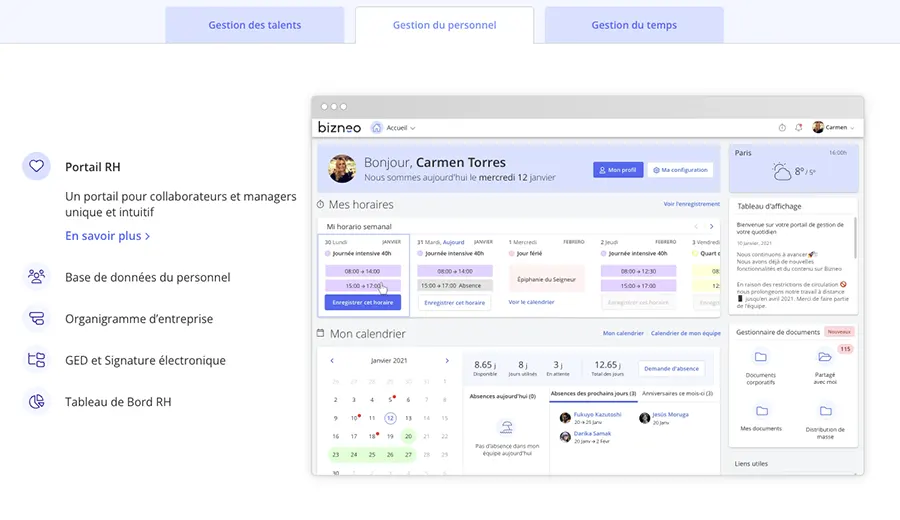The height and width of the screenshot is (520, 900).
Task: Select day 12 in calendar
Action: [390, 418]
